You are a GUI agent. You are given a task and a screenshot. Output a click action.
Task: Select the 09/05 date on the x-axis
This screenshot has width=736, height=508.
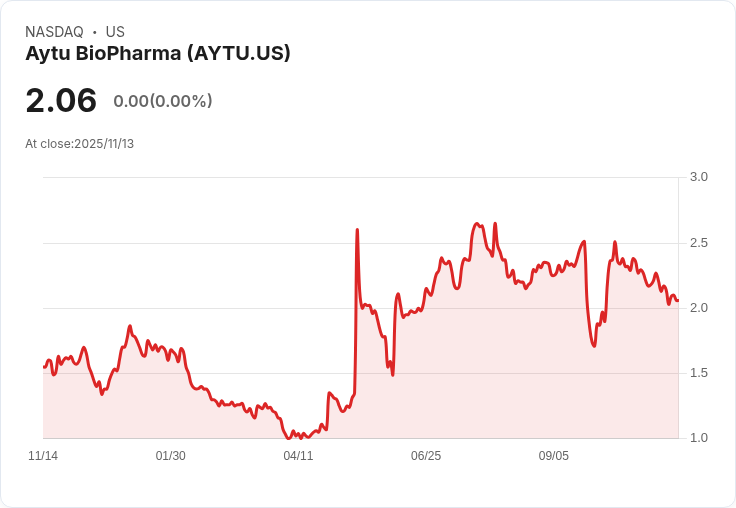click(x=554, y=456)
